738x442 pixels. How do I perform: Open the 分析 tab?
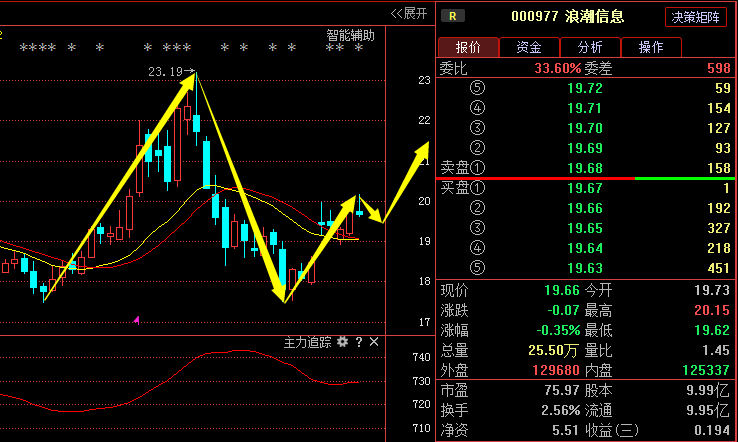point(590,47)
